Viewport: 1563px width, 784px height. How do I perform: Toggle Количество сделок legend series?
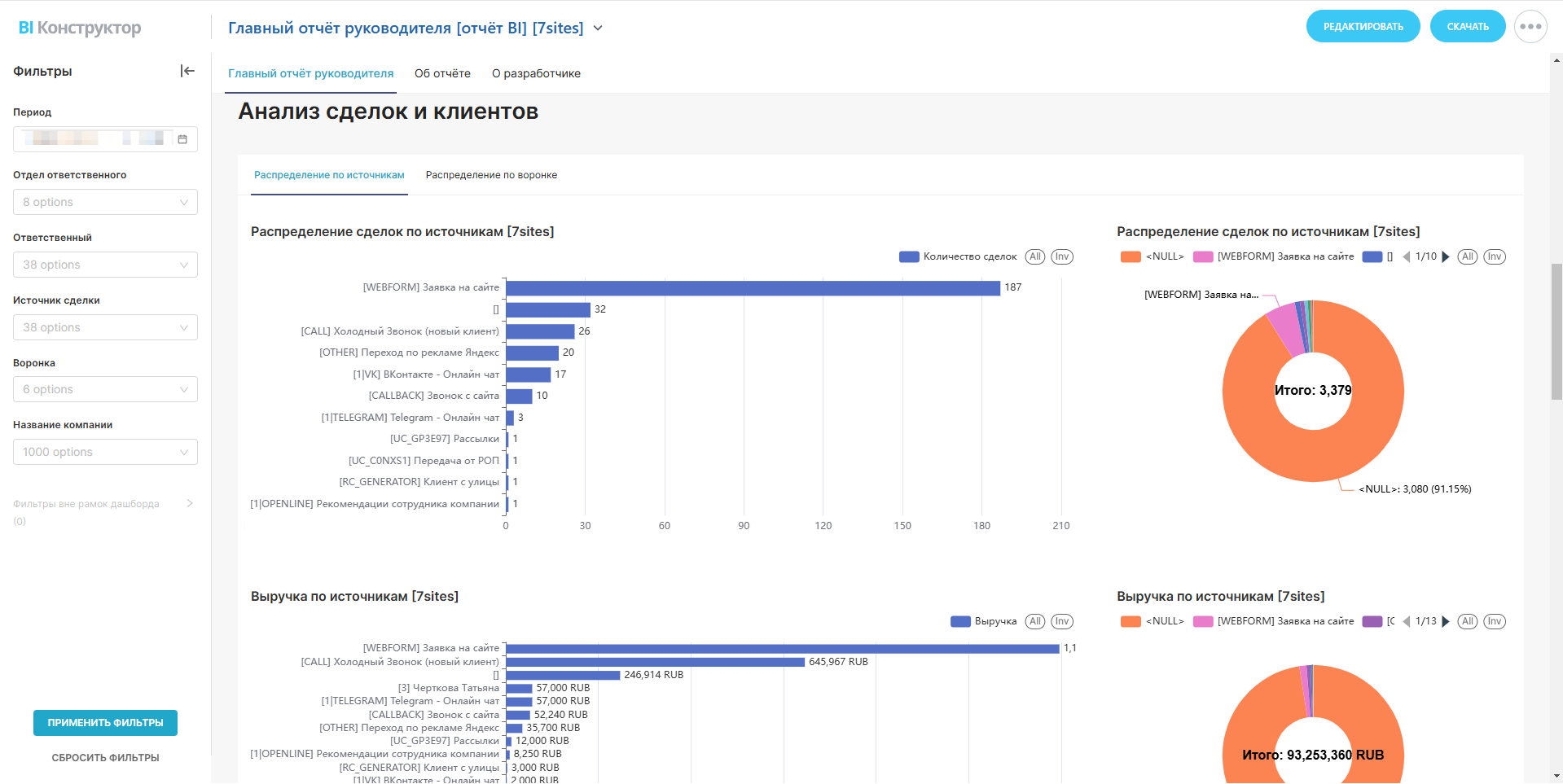tap(959, 256)
